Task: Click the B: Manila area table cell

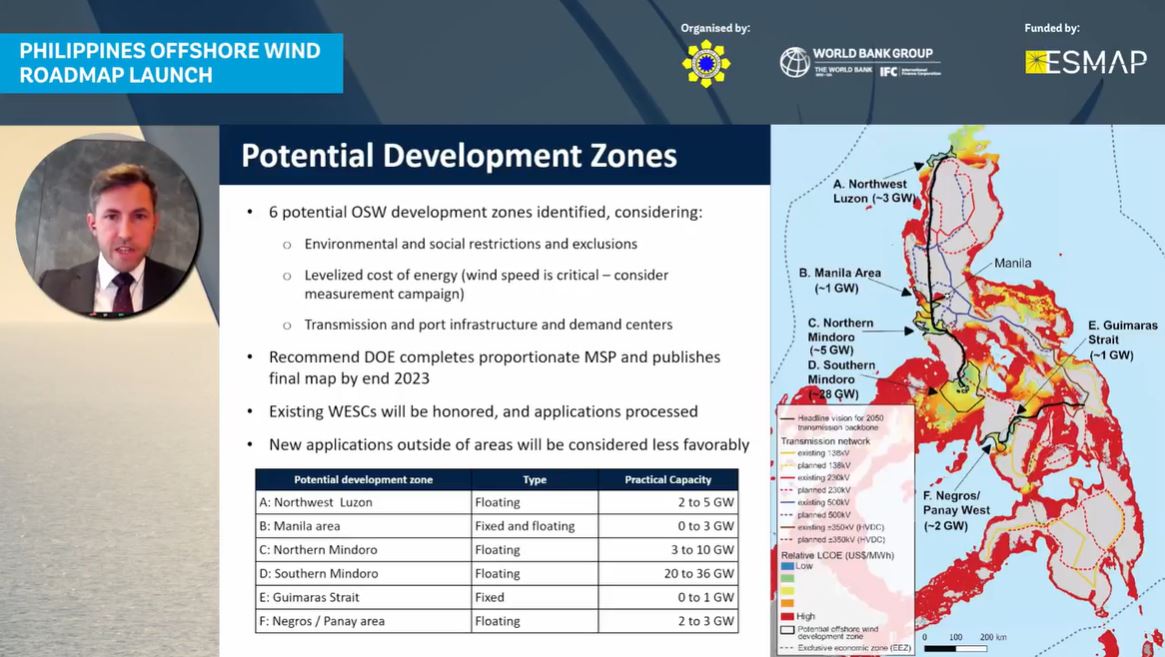Action: (x=363, y=526)
